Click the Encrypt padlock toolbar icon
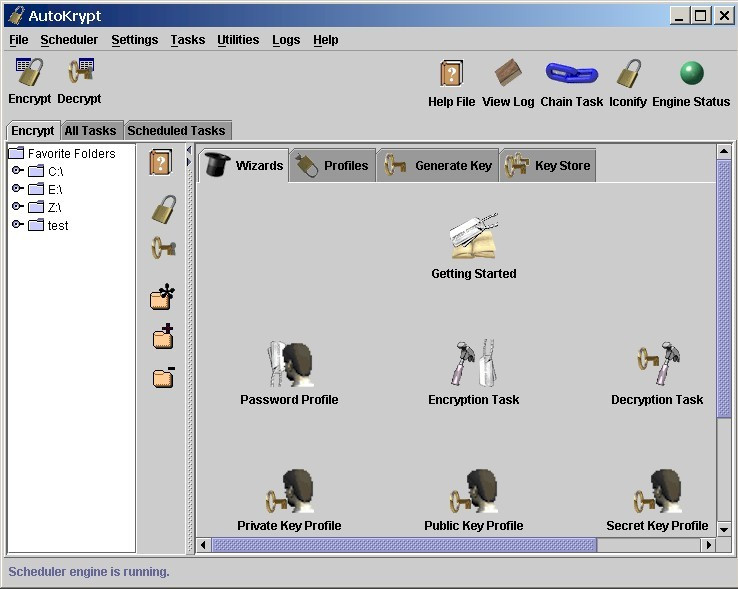This screenshot has height=589, width=738. [29, 72]
